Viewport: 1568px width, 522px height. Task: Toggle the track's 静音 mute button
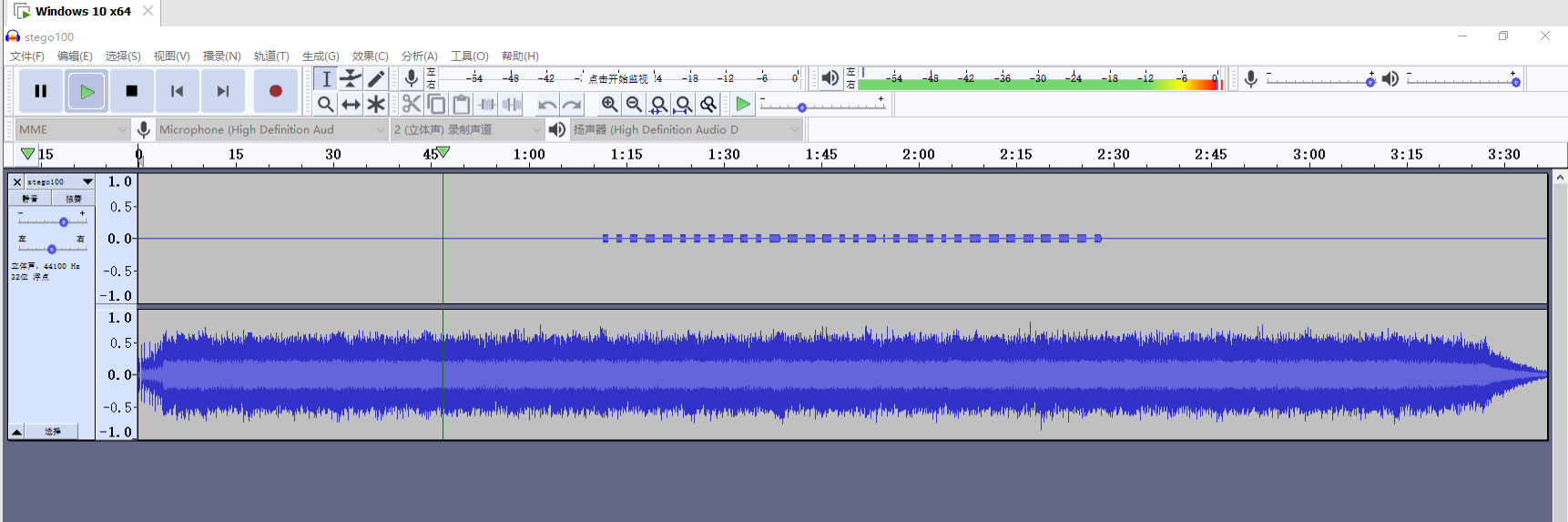pos(30,199)
